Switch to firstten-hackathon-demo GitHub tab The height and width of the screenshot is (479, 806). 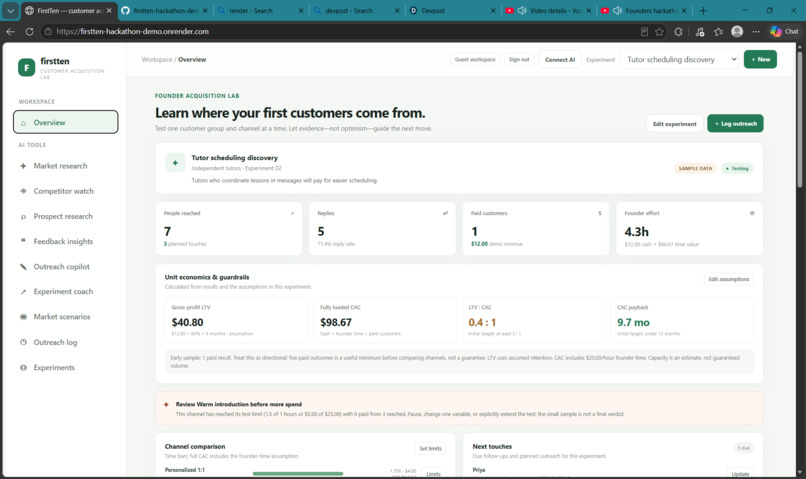pyautogui.click(x=165, y=10)
